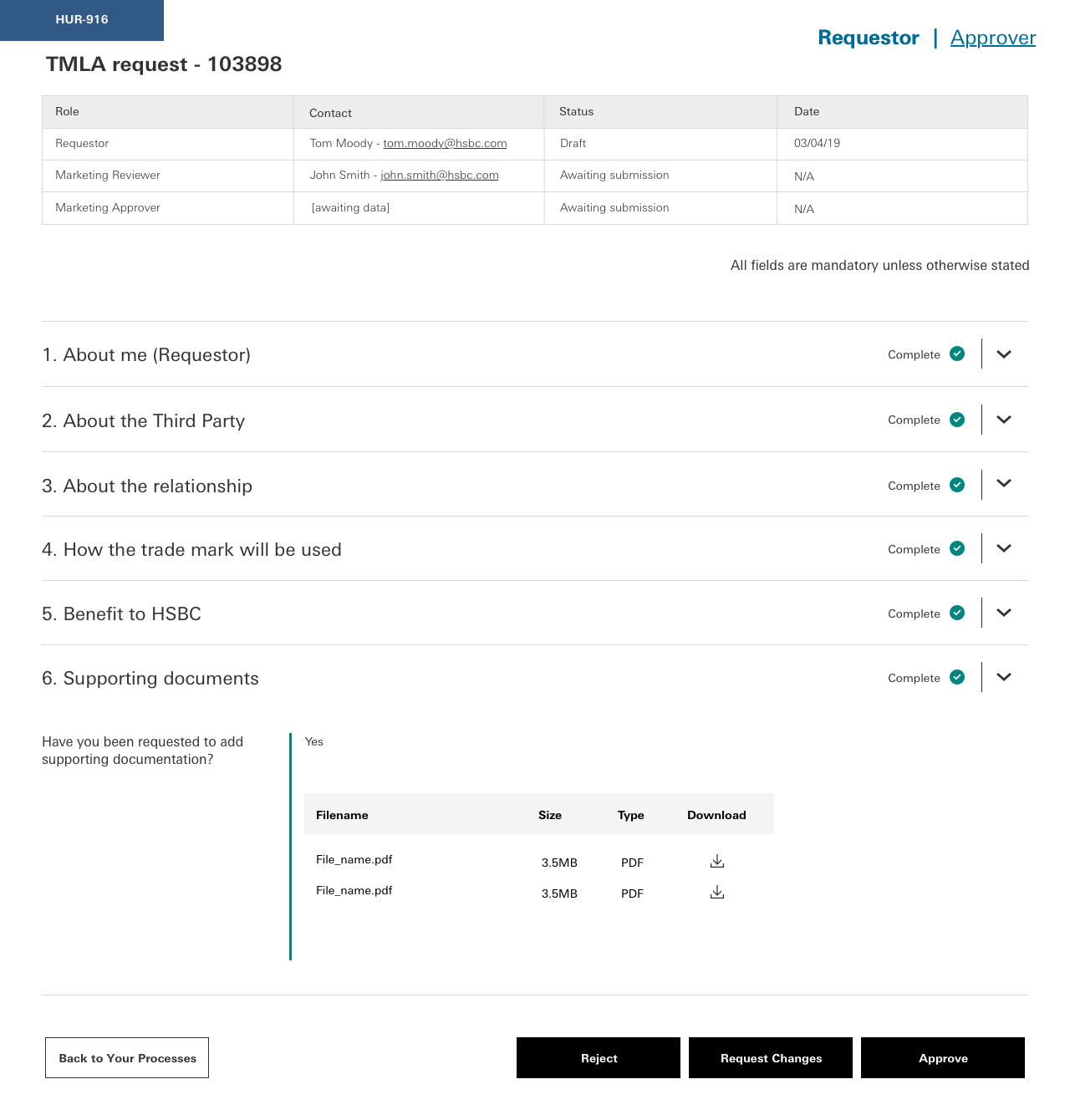Image resolution: width=1070 pixels, height=1120 pixels.
Task: Click the Download column header
Action: click(716, 816)
